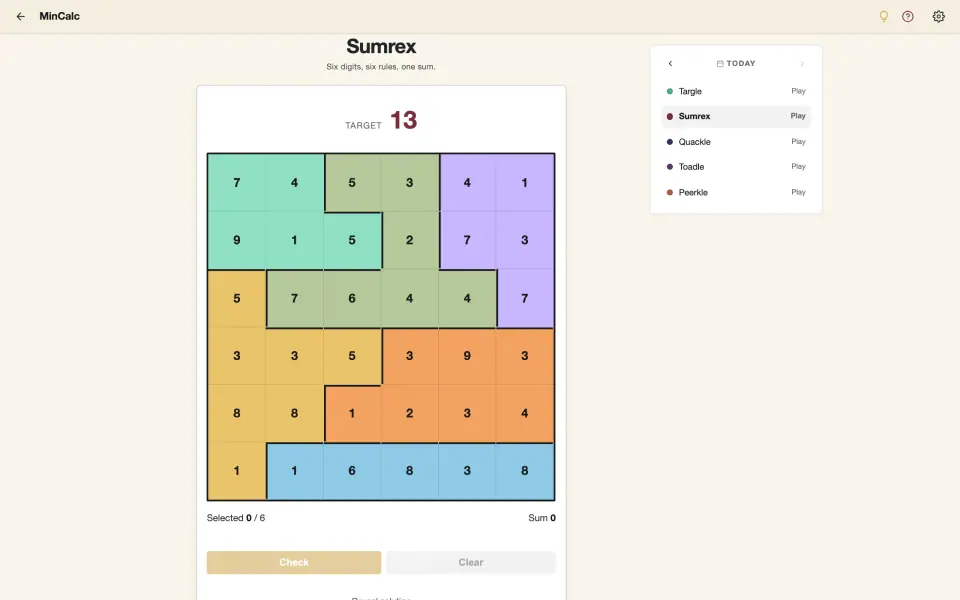960x600 pixels.
Task: Select the 5 in the green region
Action: (x=352, y=183)
